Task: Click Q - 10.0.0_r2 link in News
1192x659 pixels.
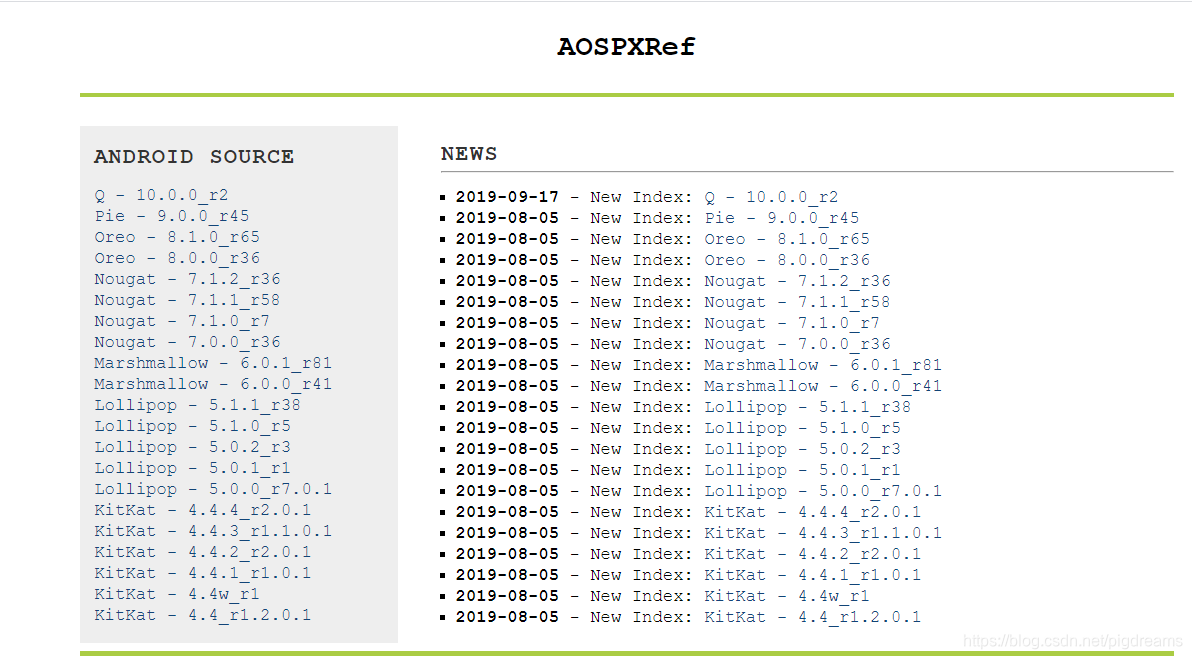Action: [x=771, y=198]
